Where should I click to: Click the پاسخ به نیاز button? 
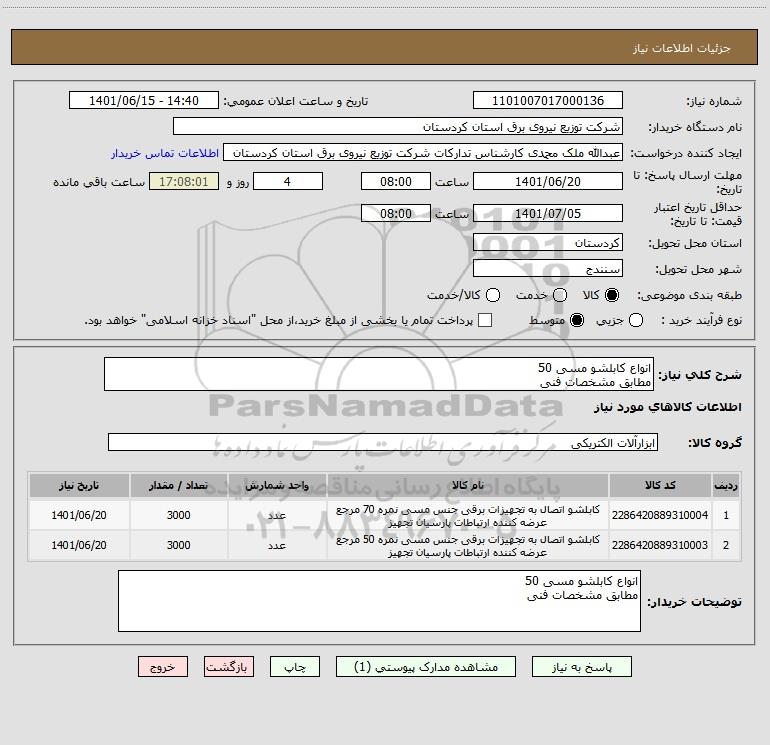(581, 667)
